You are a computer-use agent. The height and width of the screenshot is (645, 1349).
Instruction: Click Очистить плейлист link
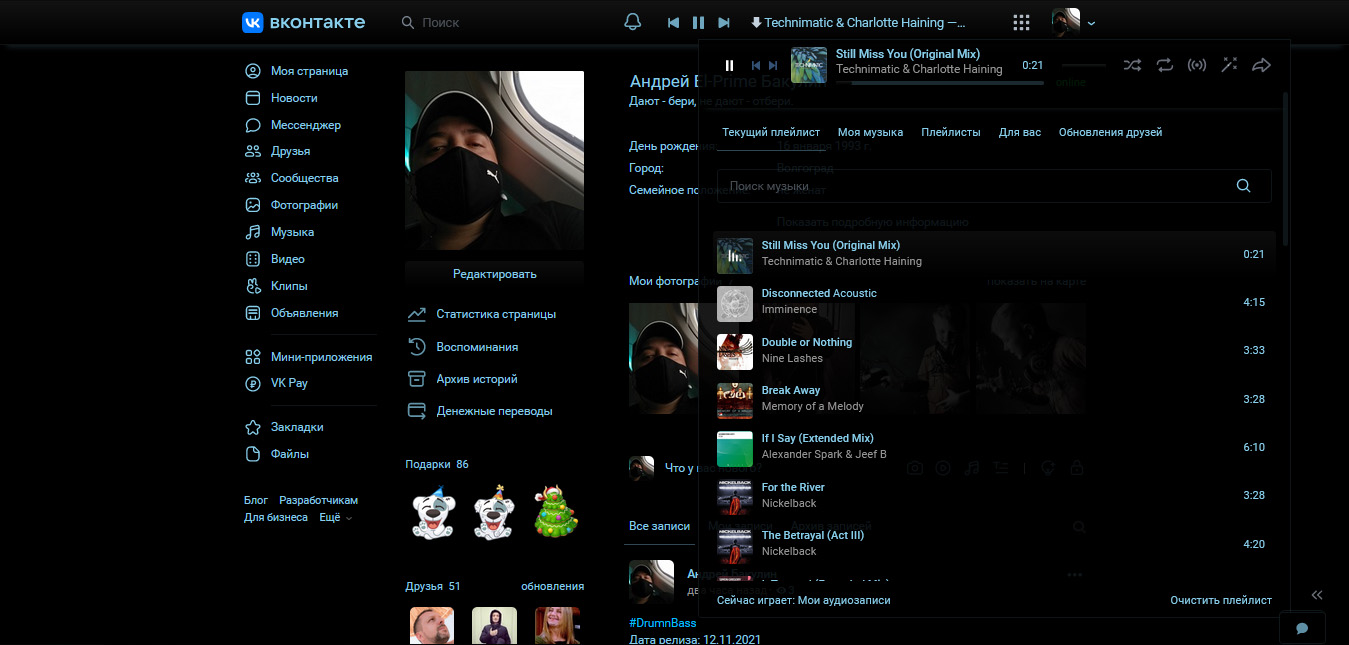(1221, 600)
